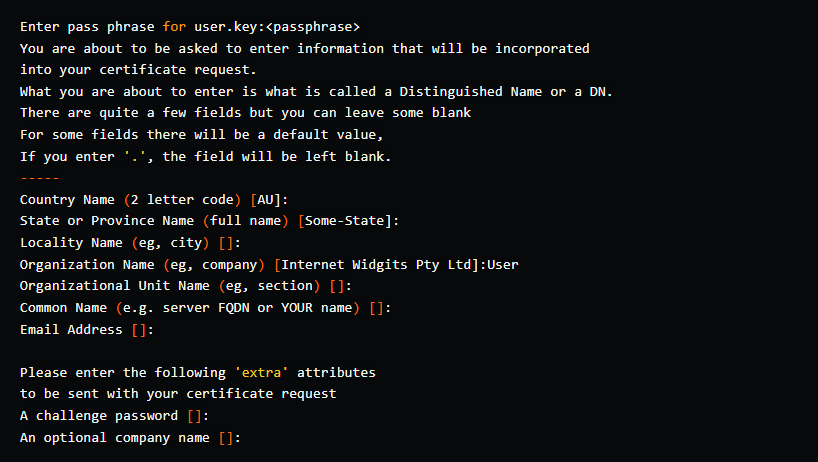Click the optional company name prompt
Screen dimensions: 818x462
click(x=130, y=438)
